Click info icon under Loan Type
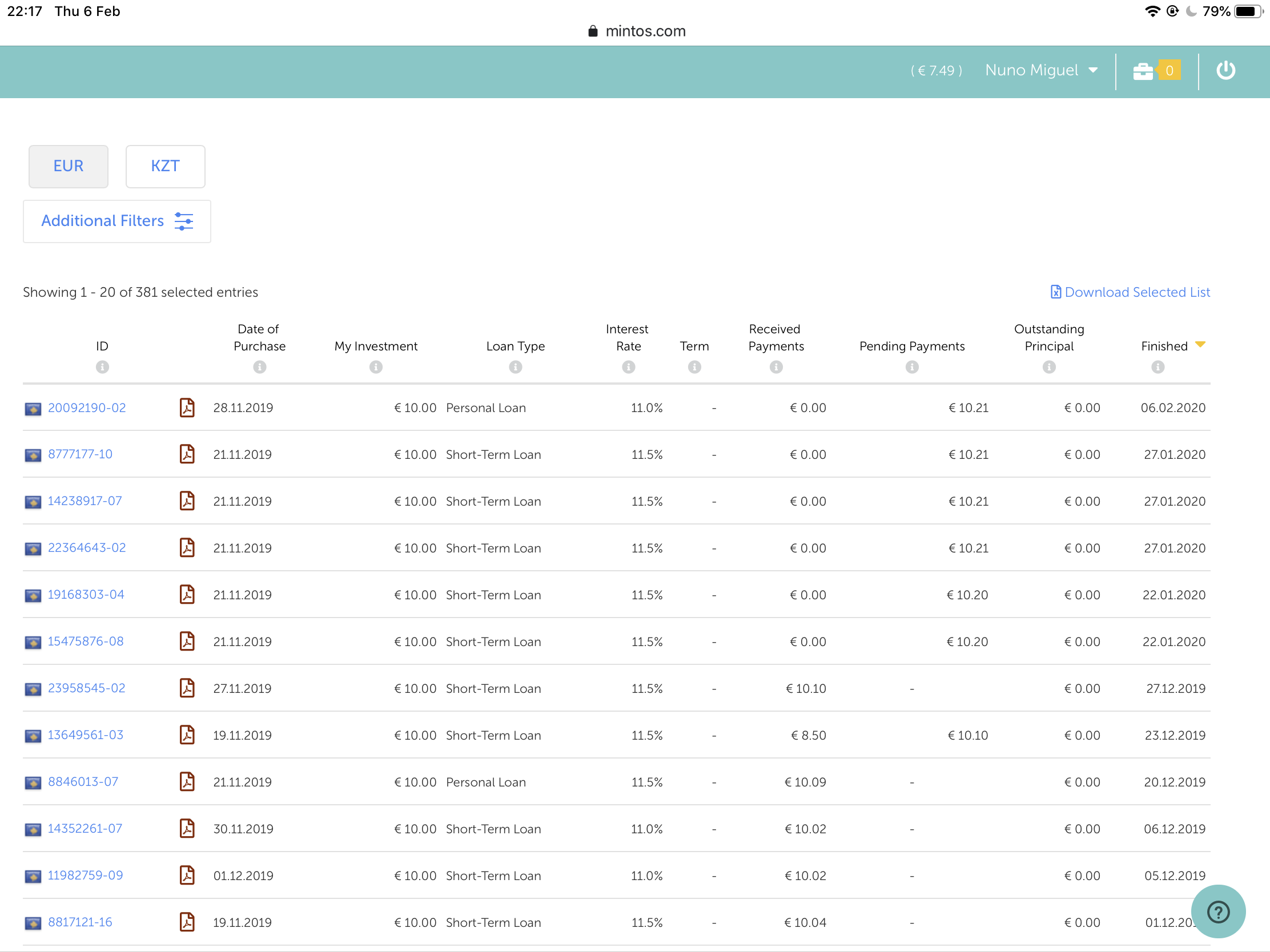This screenshot has height=952, width=1270. click(x=515, y=366)
